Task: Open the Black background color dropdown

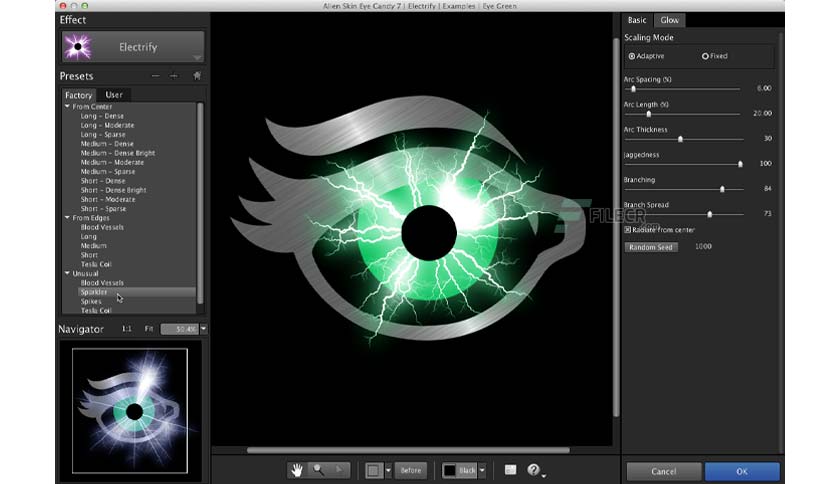Action: click(482, 470)
